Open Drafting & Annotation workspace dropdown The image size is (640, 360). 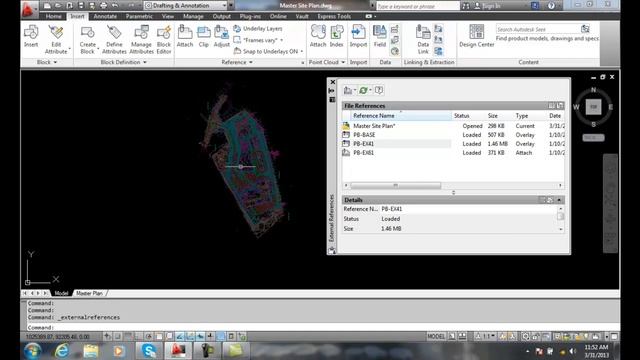click(186, 5)
